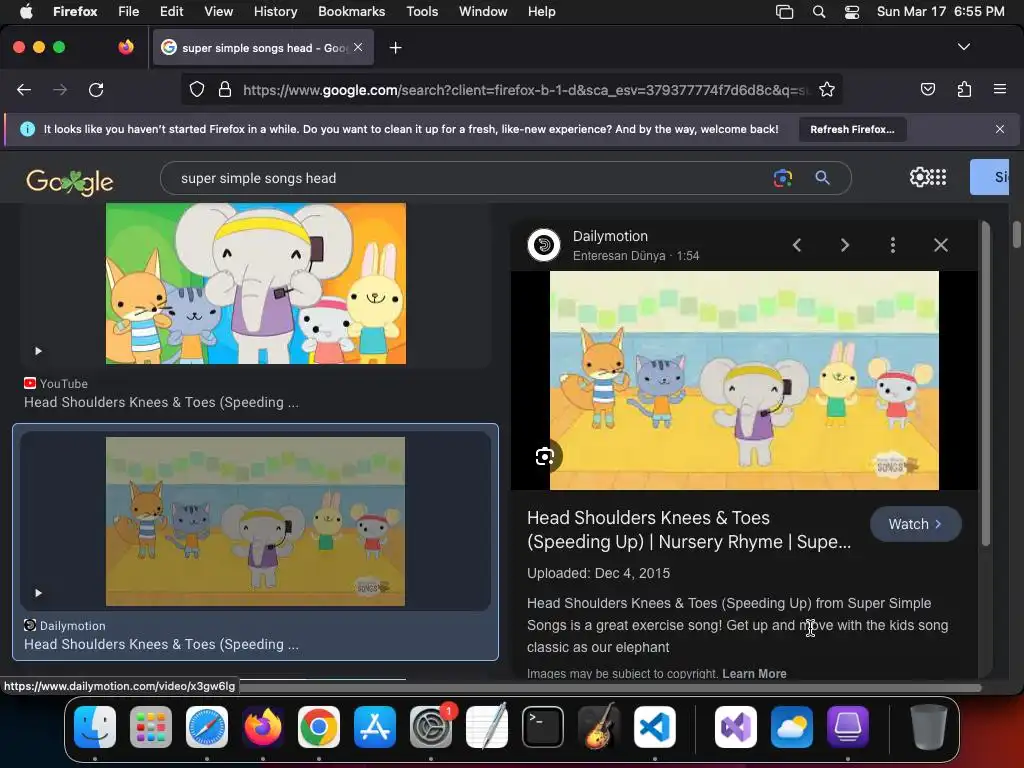Image resolution: width=1024 pixels, height=768 pixels.
Task: Expand the list all tabs chevron
Action: point(963,47)
